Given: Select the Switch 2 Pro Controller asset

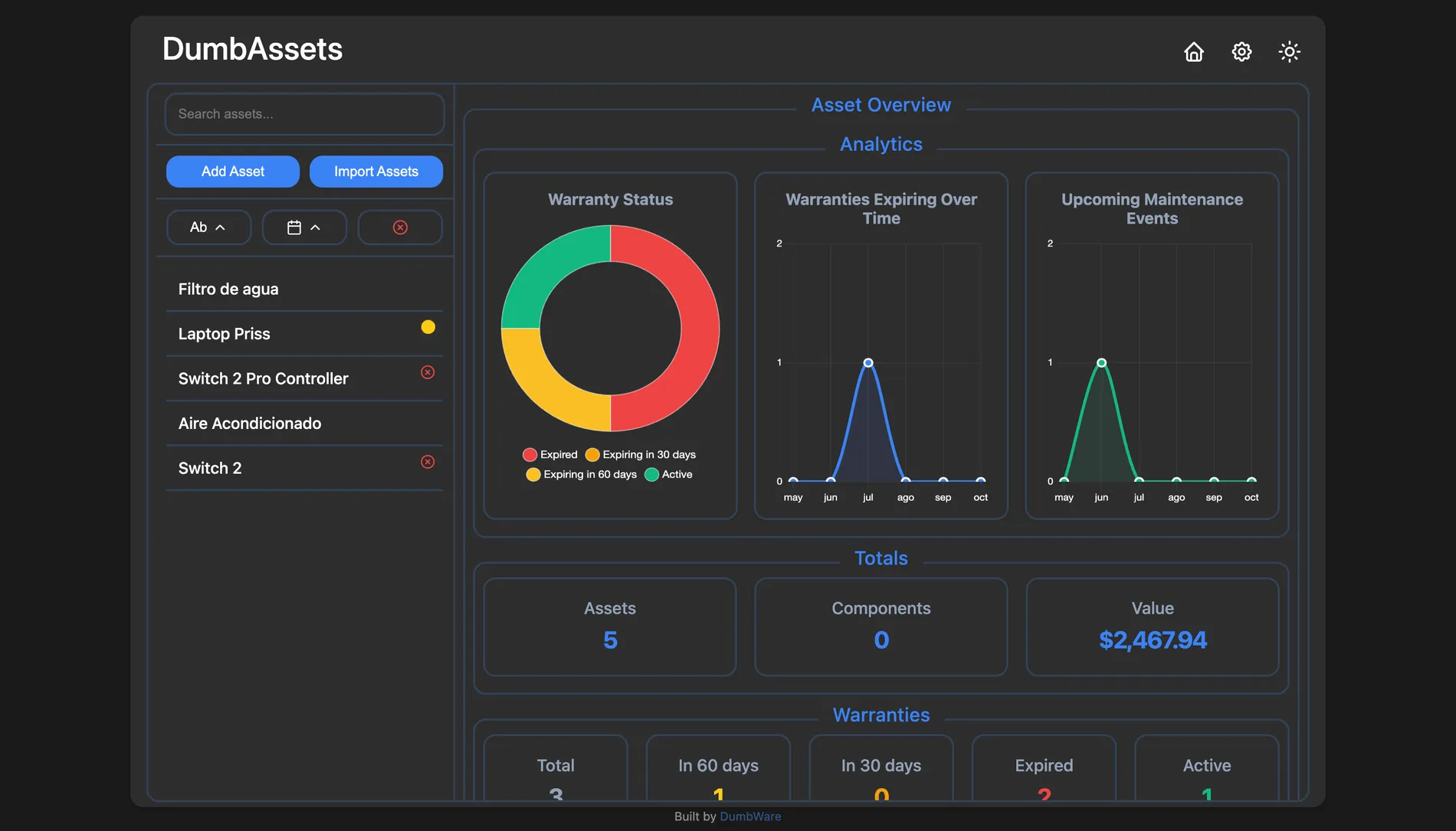Looking at the screenshot, I should [x=305, y=378].
